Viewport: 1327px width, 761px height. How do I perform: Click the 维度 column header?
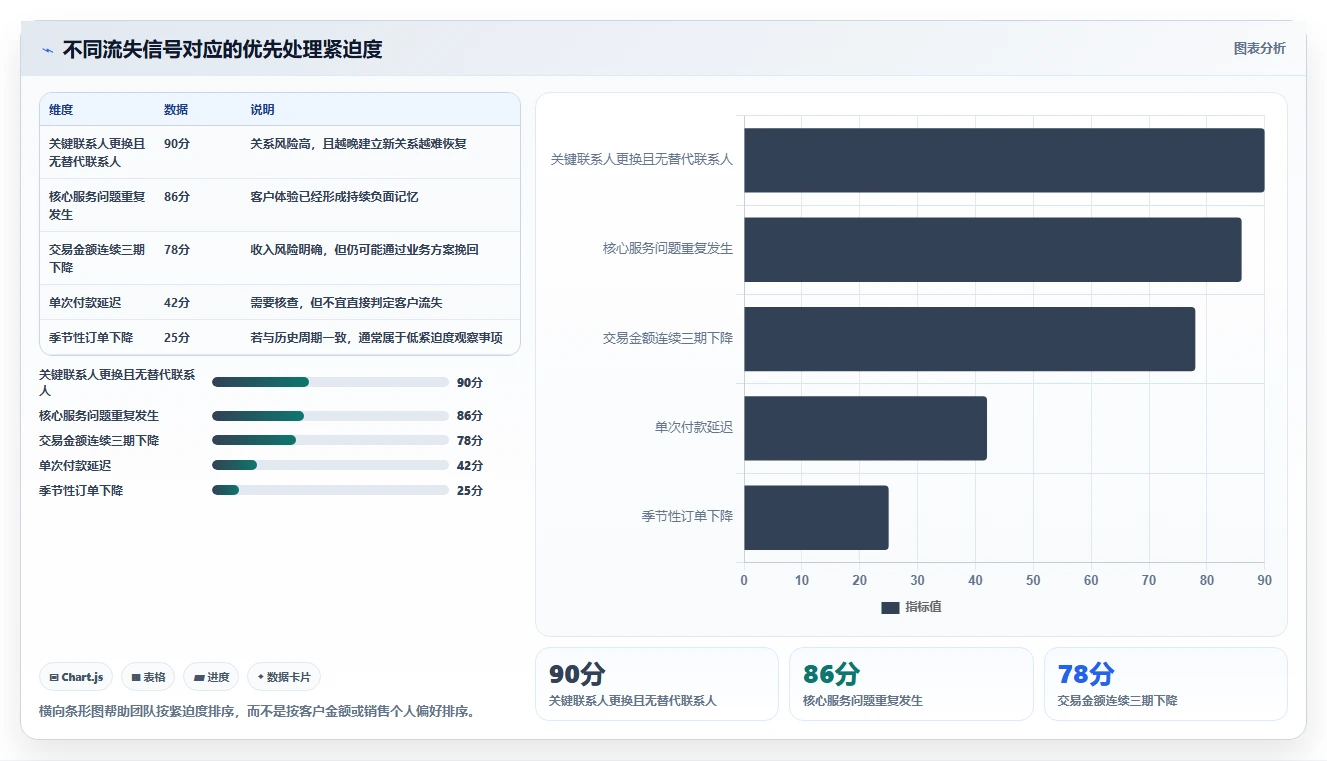tap(61, 110)
